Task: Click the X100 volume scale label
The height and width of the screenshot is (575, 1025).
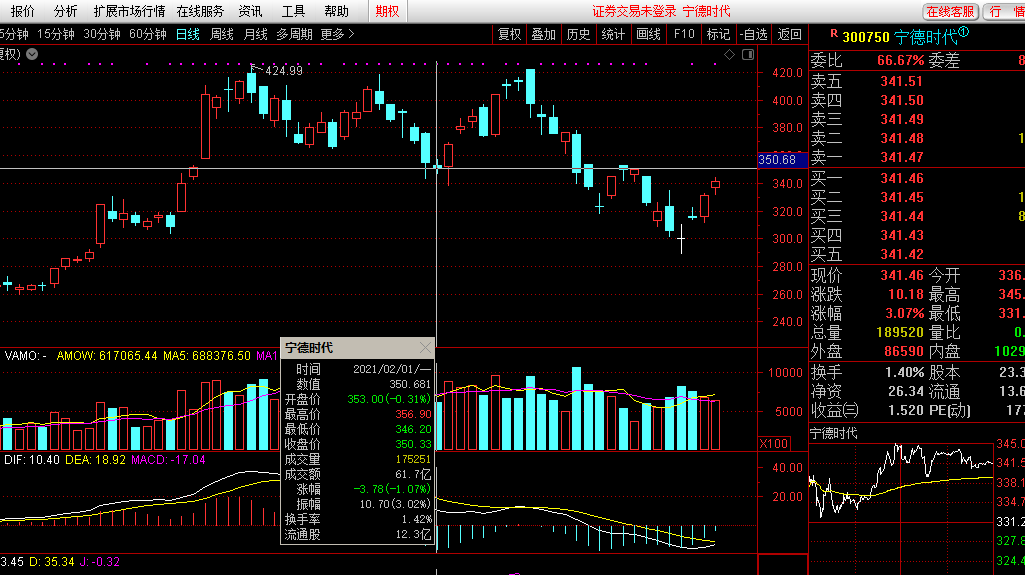Action: (x=774, y=444)
